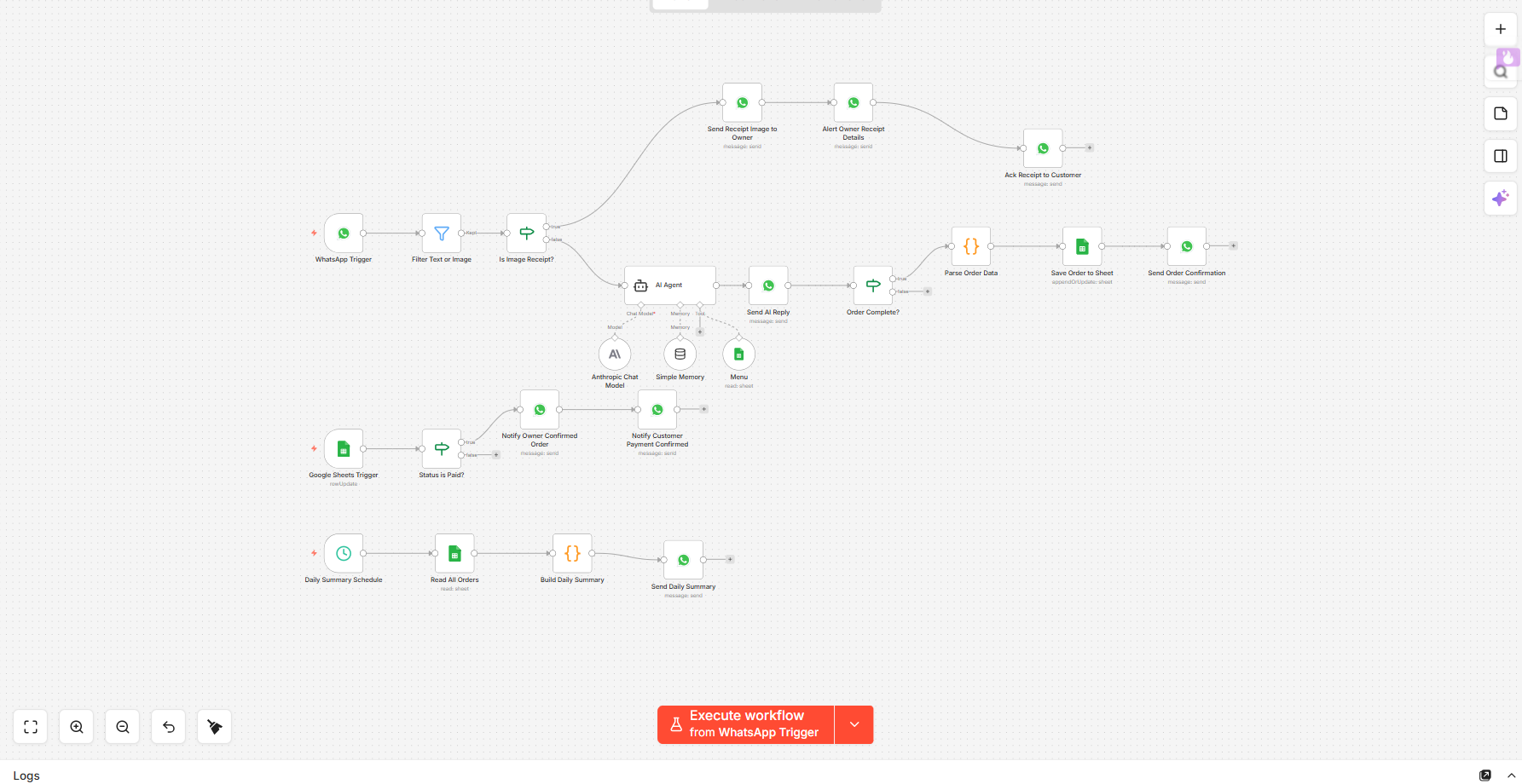1522x784 pixels.
Task: Add a node with the plus button
Action: [x=1501, y=29]
